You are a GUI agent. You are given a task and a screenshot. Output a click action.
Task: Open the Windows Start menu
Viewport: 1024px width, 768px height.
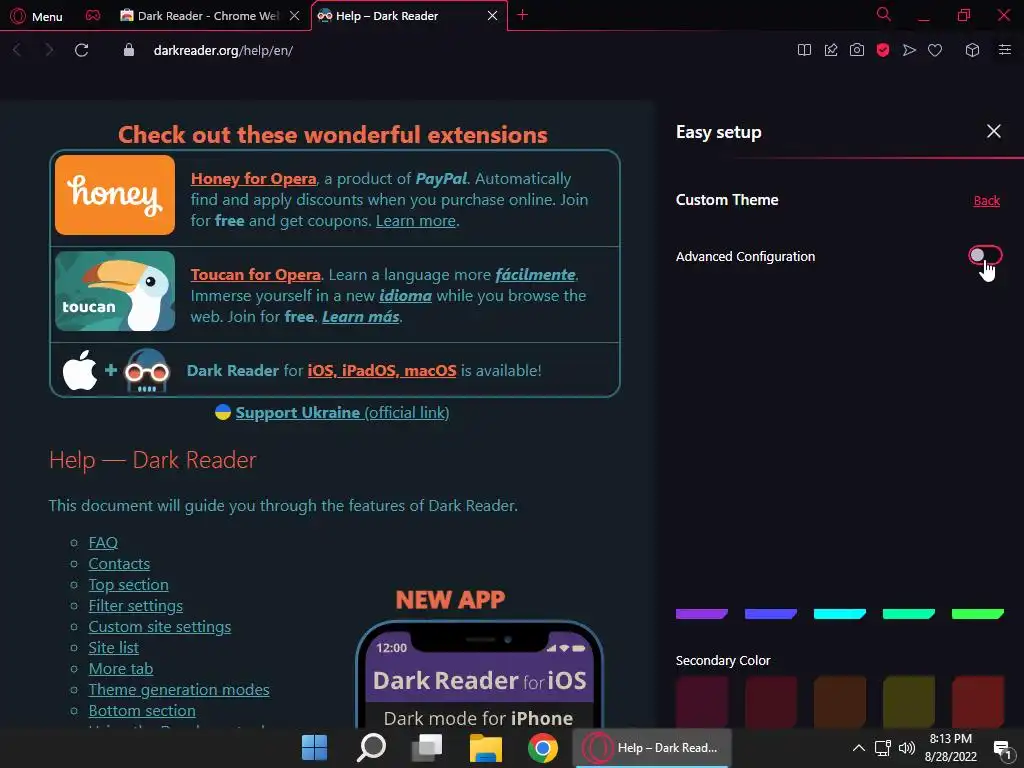[314, 748]
